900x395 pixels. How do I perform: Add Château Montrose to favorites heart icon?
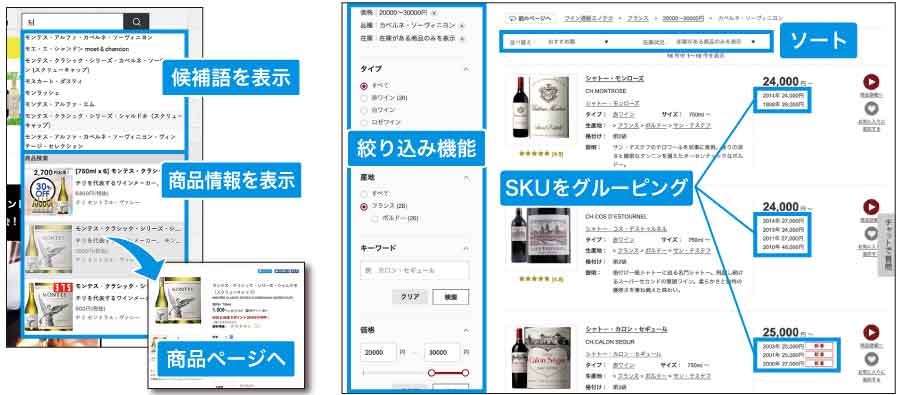pyautogui.click(x=871, y=108)
